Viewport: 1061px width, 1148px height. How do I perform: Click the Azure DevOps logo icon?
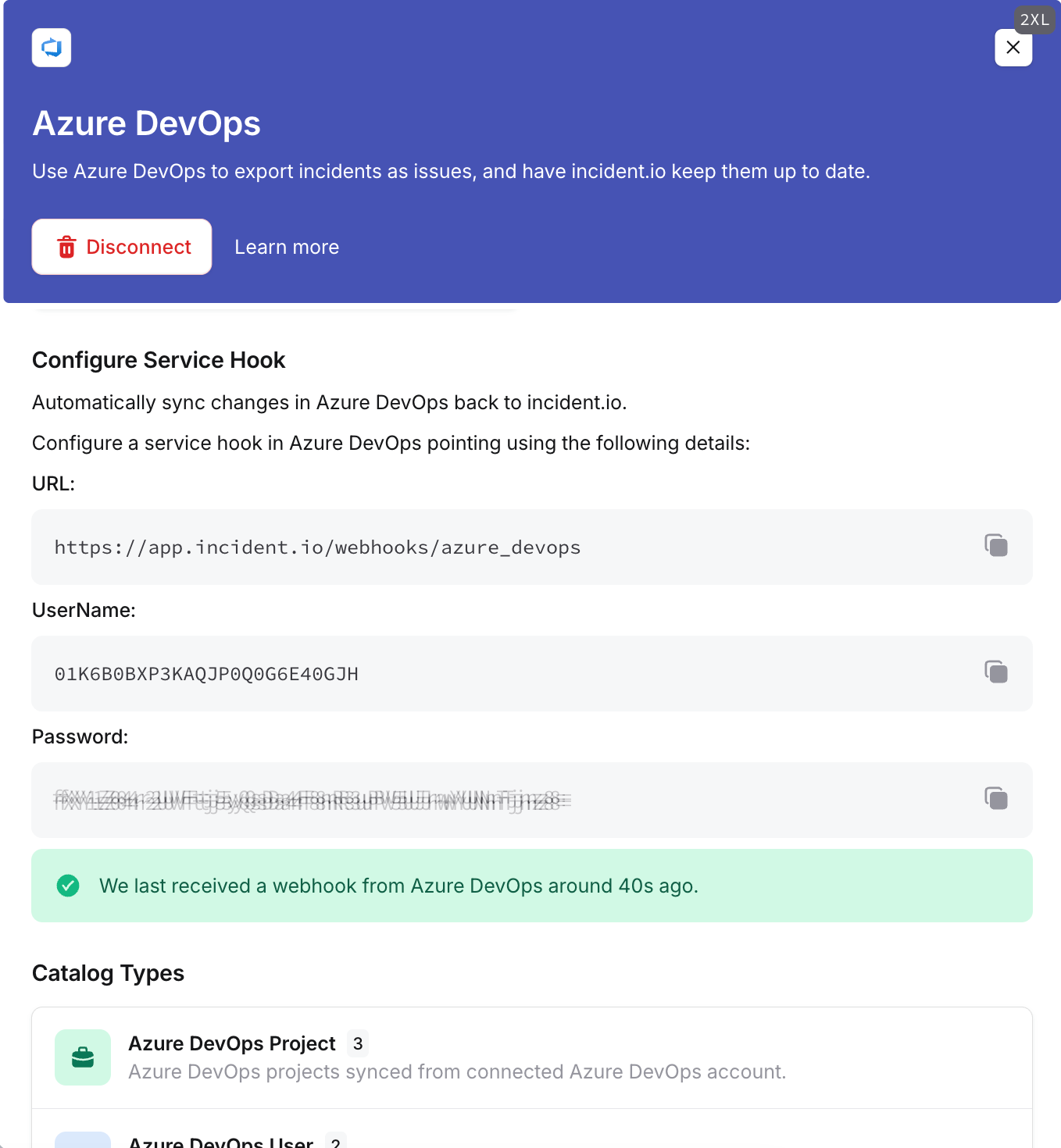(52, 48)
